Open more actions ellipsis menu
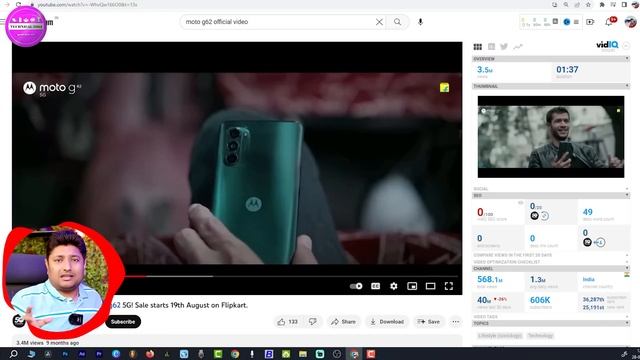 456,322
